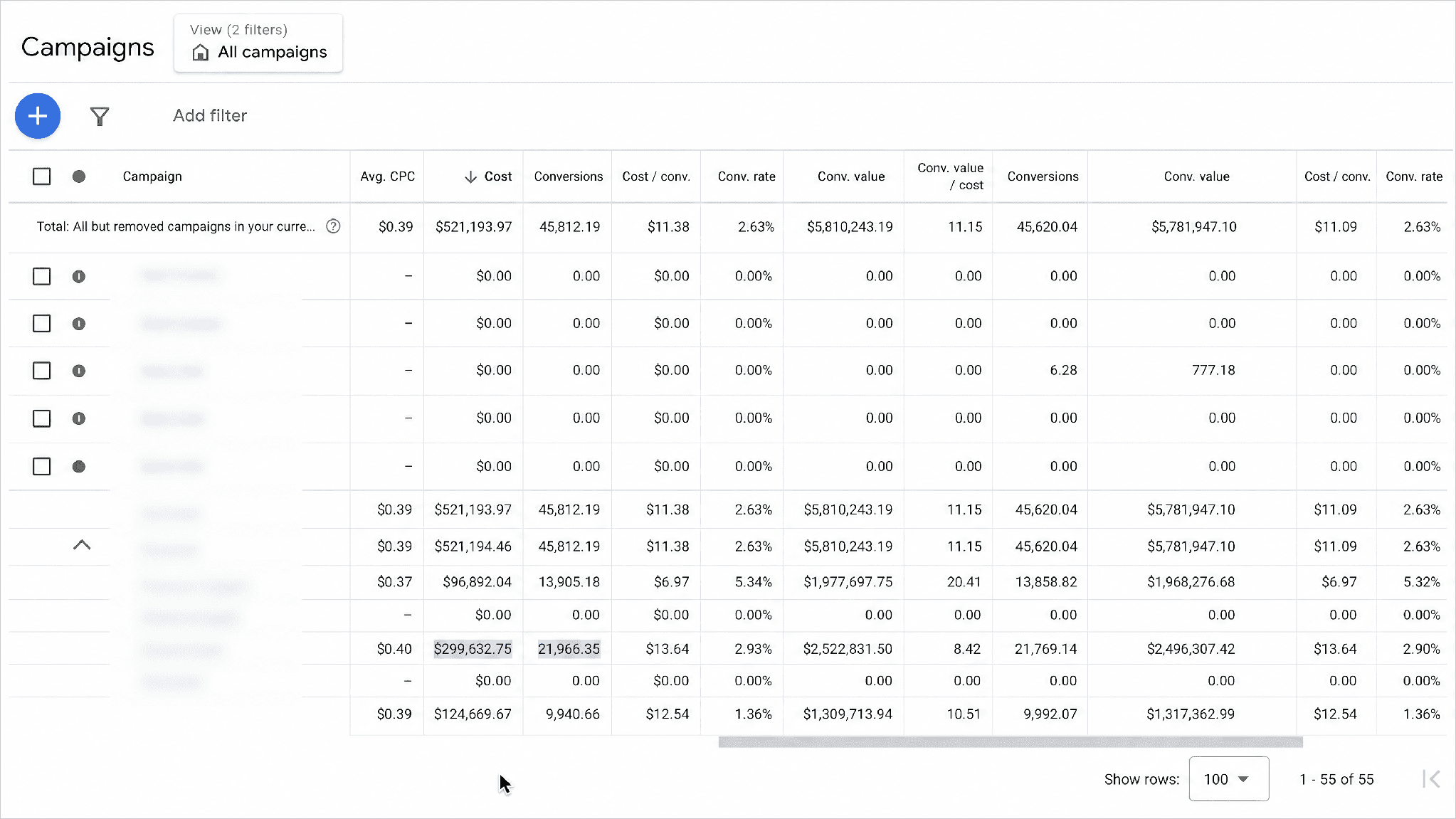Image resolution: width=1456 pixels, height=819 pixels.
Task: Open the funnel filter icon
Action: [100, 116]
